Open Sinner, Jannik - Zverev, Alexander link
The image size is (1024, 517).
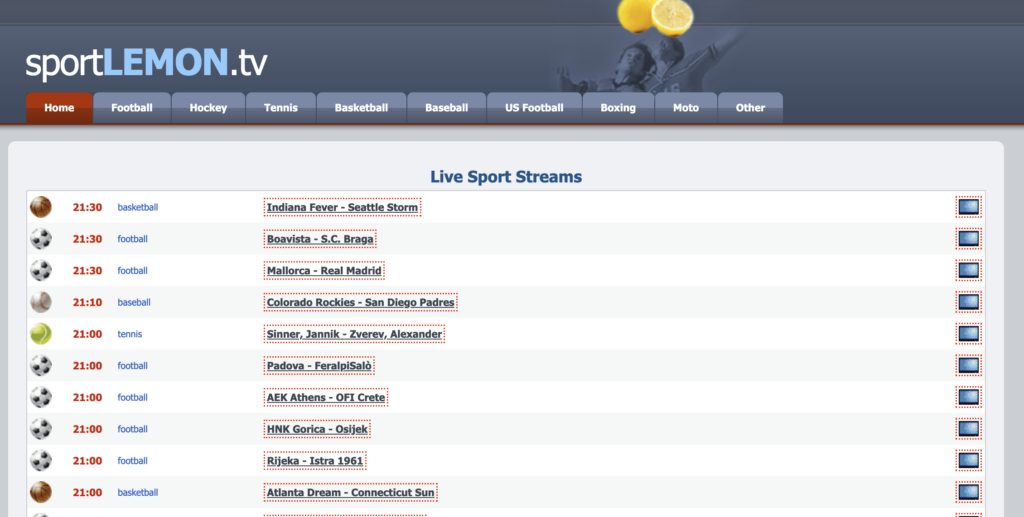coord(355,334)
